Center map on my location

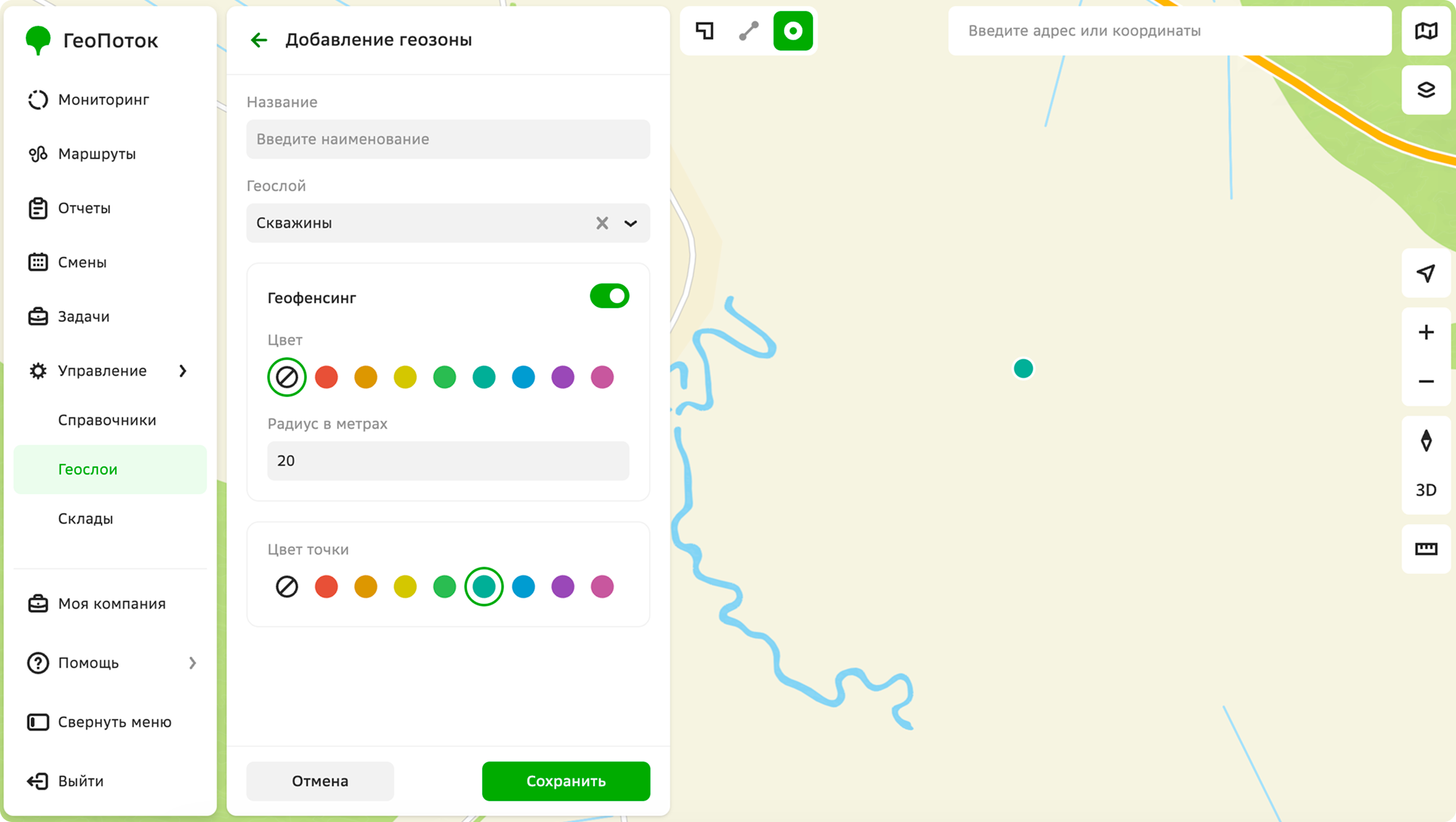pos(1426,273)
